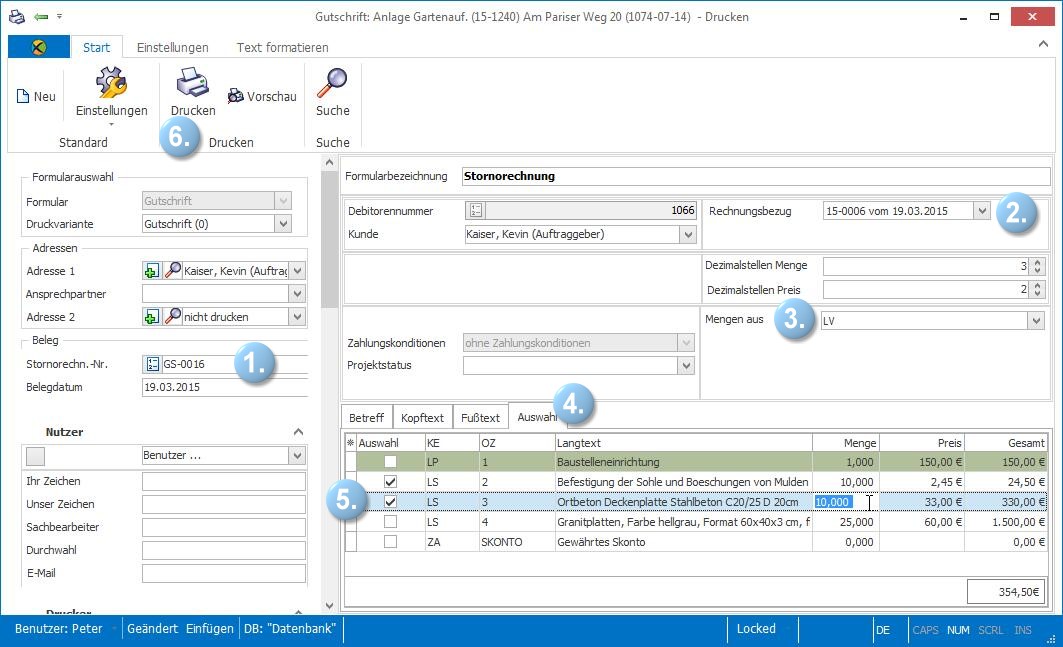Screen dimensions: 1063x647
Task: Check the Granitplatten row checkbox
Action: [x=390, y=522]
